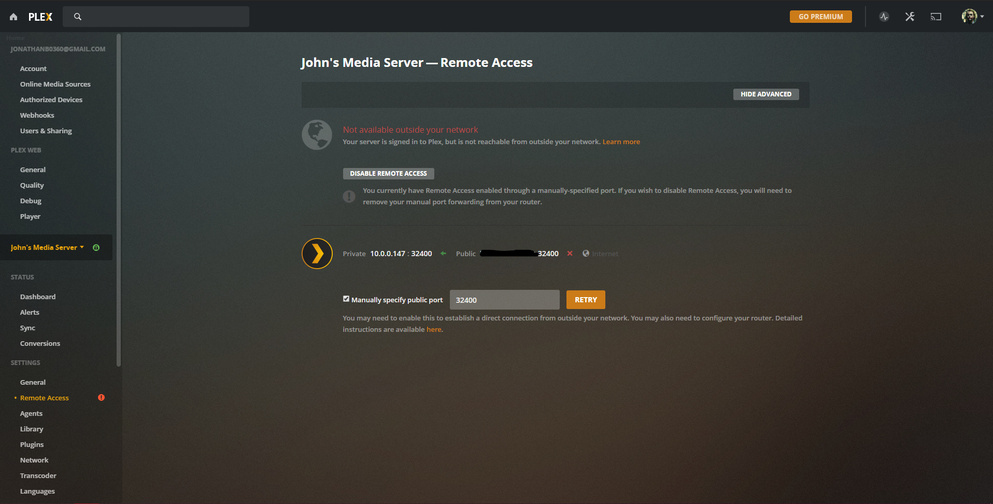Image resolution: width=993 pixels, height=504 pixels.
Task: Click the exclamation info icon
Action: pyautogui.click(x=349, y=196)
